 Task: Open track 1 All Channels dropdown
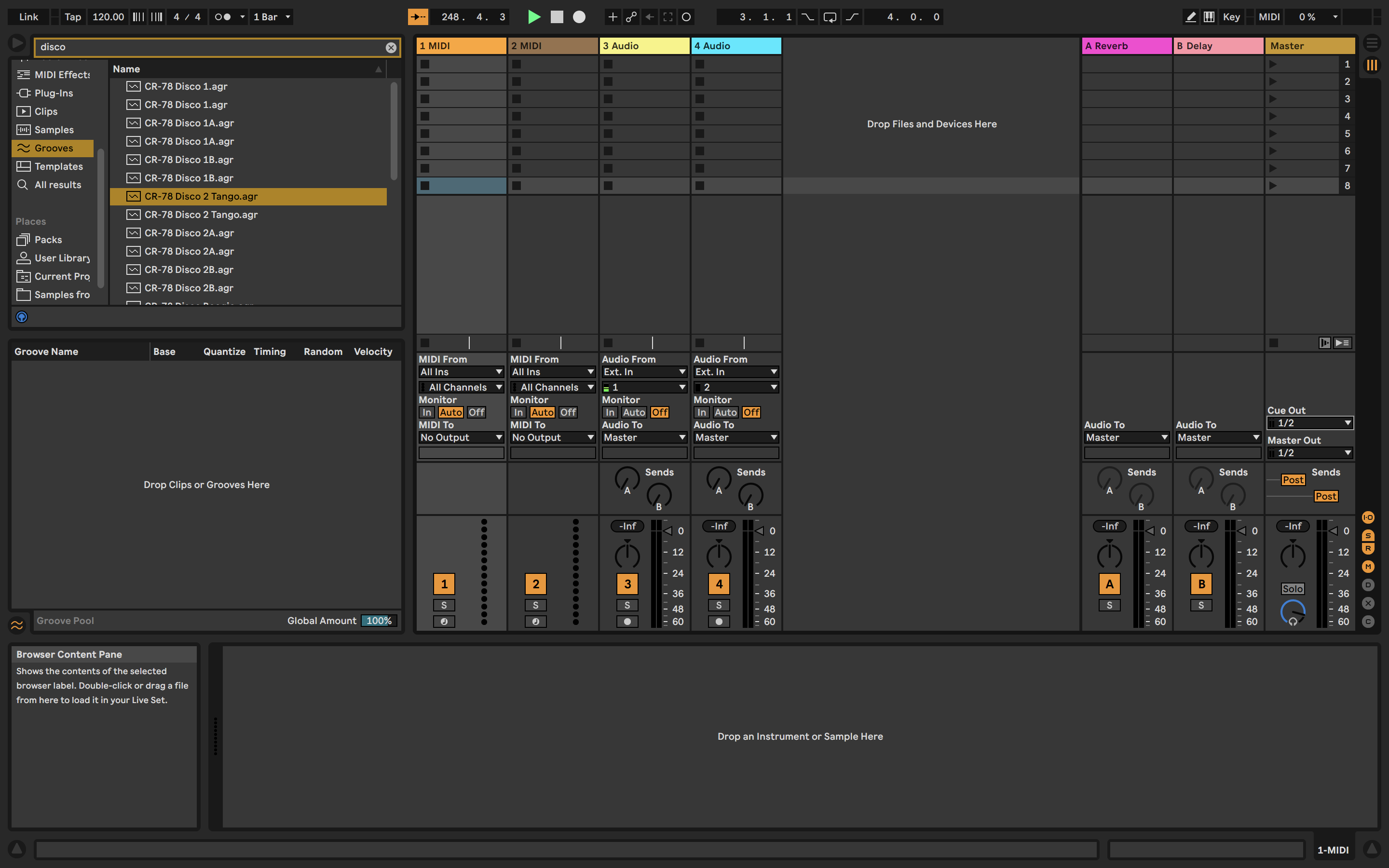(461, 388)
